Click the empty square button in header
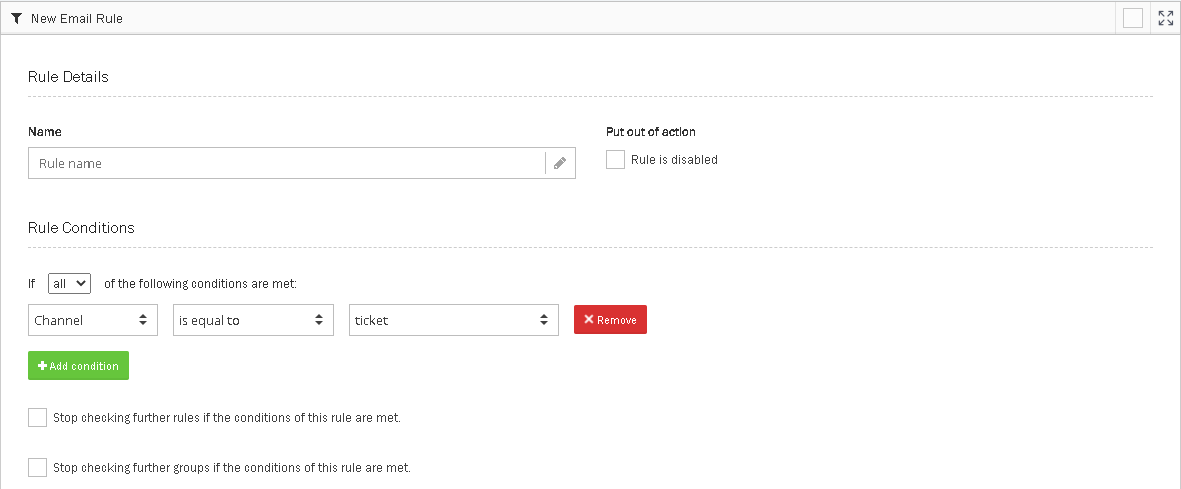Viewport: 1181px width, 489px height. tap(1133, 18)
